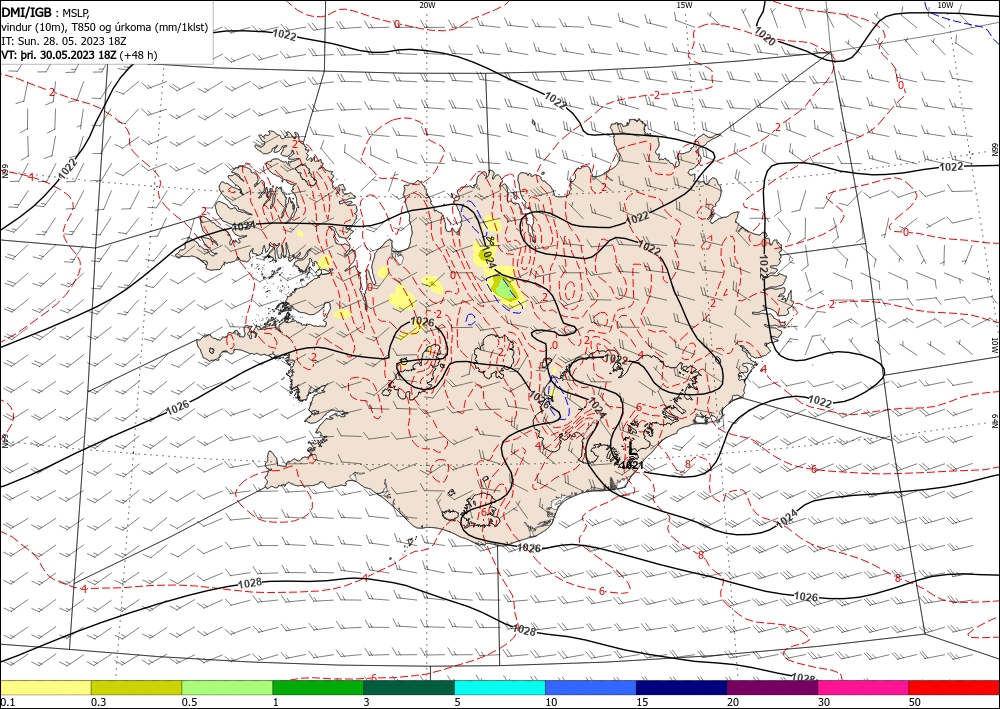This screenshot has height=709, width=1000.
Task: Click the red 50 mm legend swatch
Action: [954, 687]
